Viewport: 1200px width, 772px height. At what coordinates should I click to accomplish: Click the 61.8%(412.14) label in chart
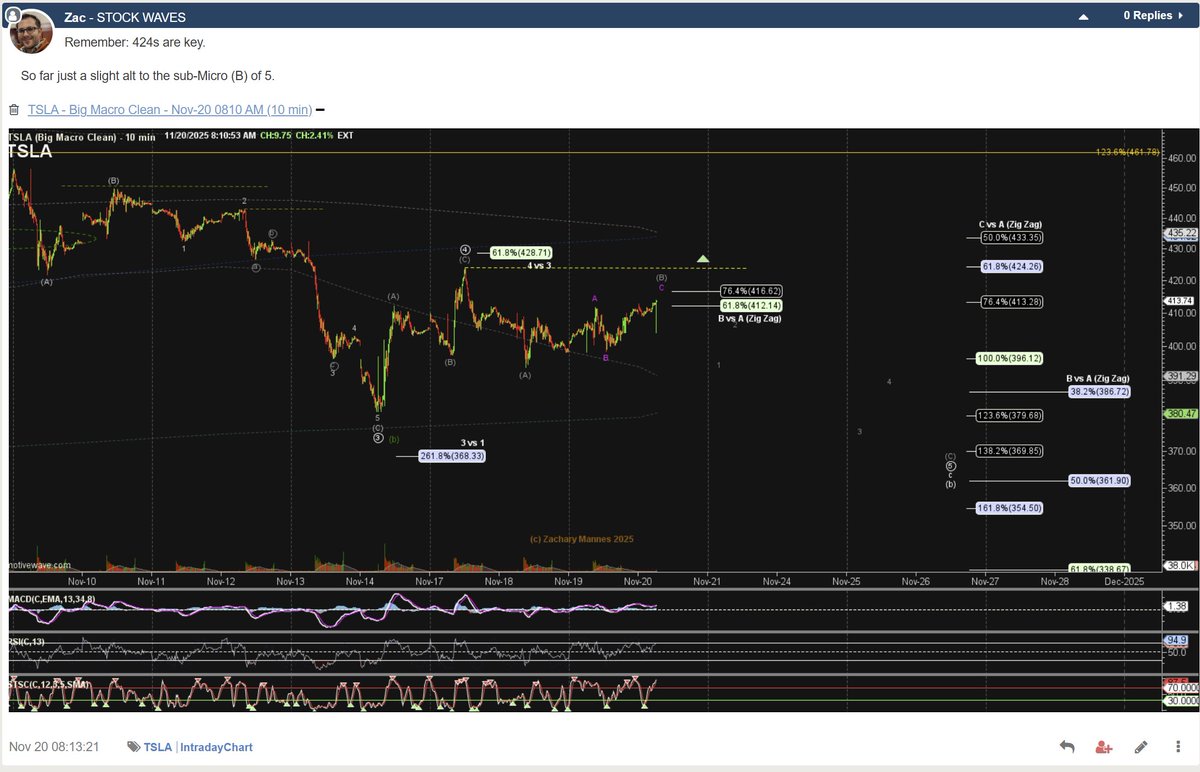point(751,305)
